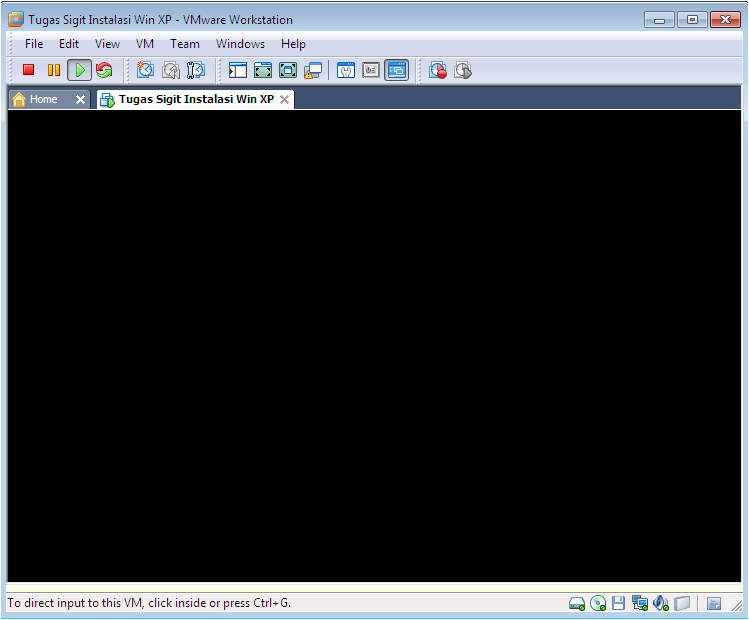Click inside the black VM console screen
This screenshot has height=620, width=749.
coord(374,346)
